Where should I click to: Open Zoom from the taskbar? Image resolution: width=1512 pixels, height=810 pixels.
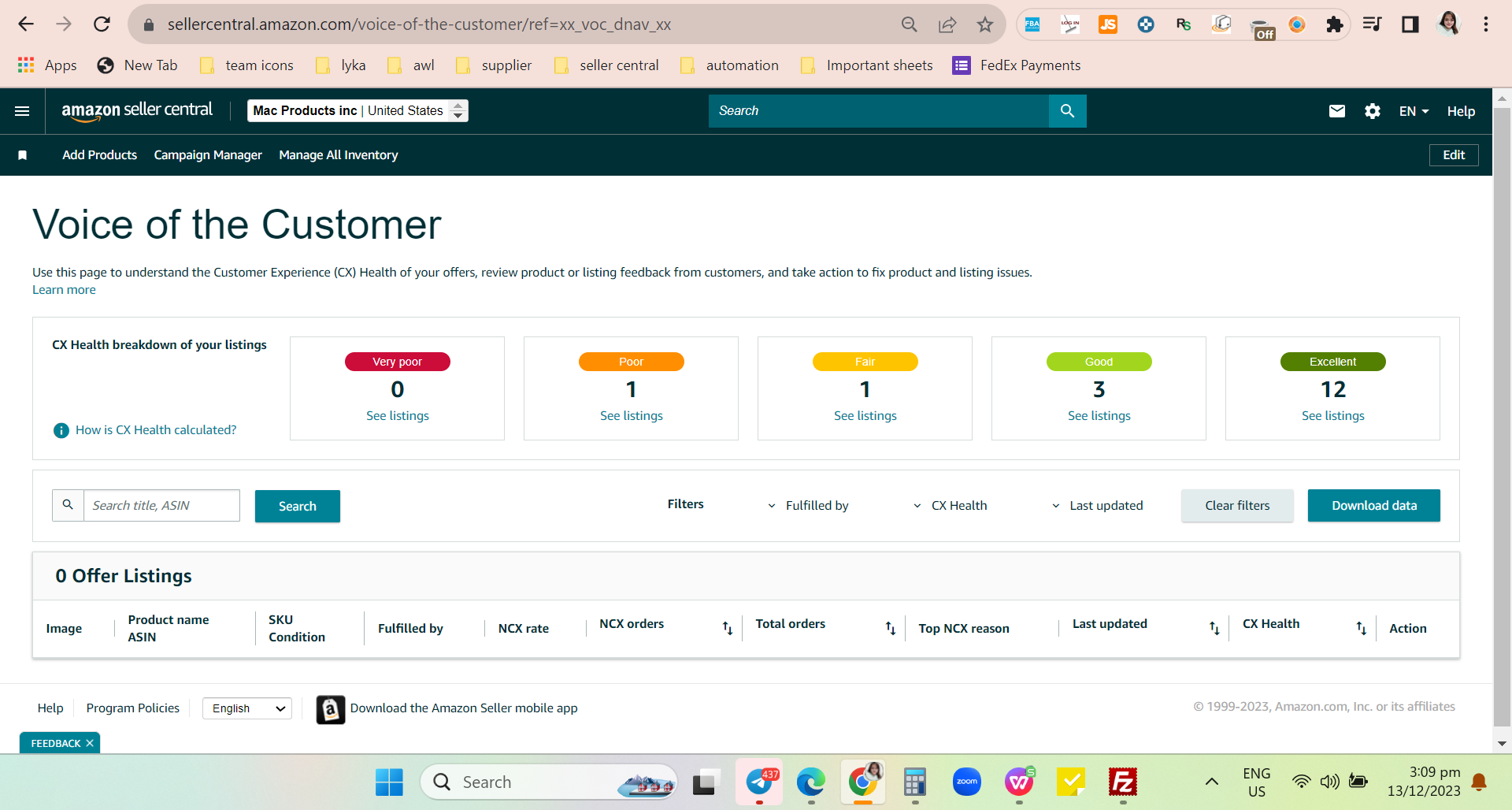coord(967,782)
